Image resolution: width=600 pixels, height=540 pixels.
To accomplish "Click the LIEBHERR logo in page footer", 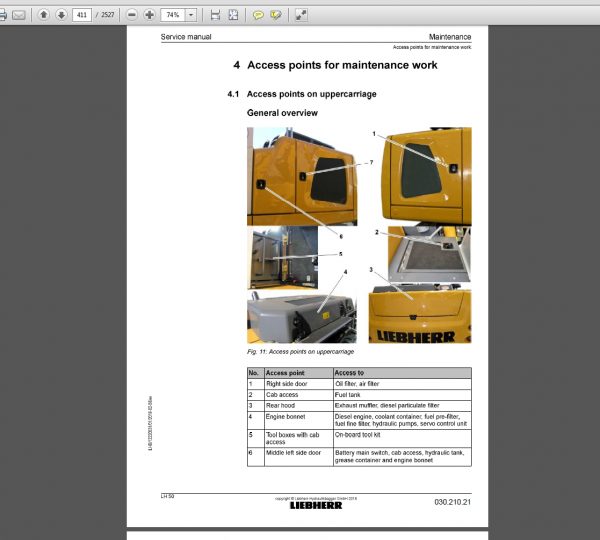I will click(x=316, y=506).
